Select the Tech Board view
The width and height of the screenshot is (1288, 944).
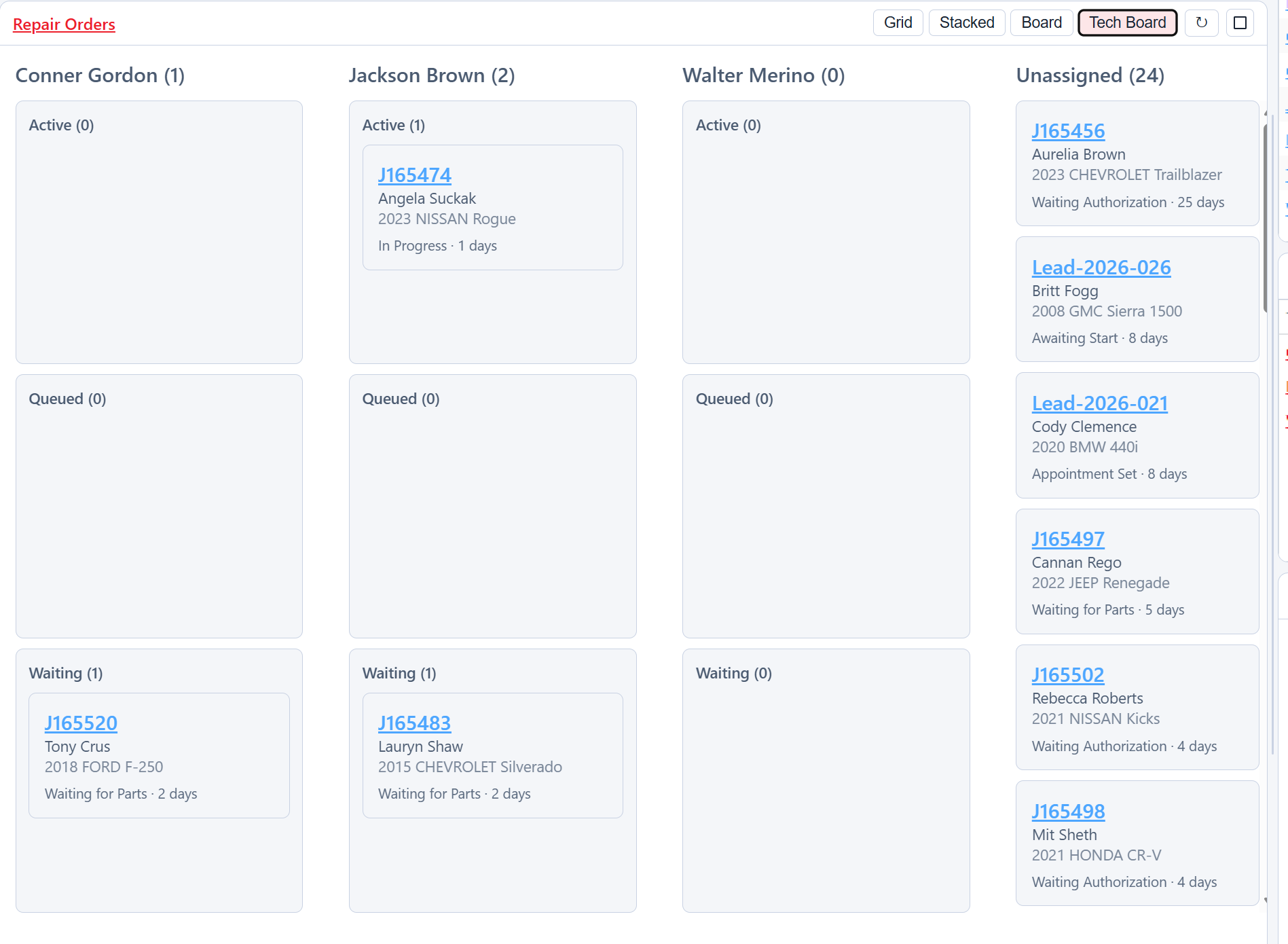1128,22
